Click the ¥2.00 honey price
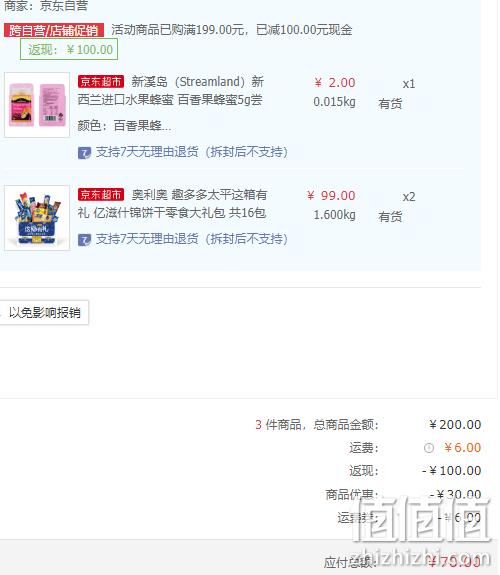 tap(335, 83)
